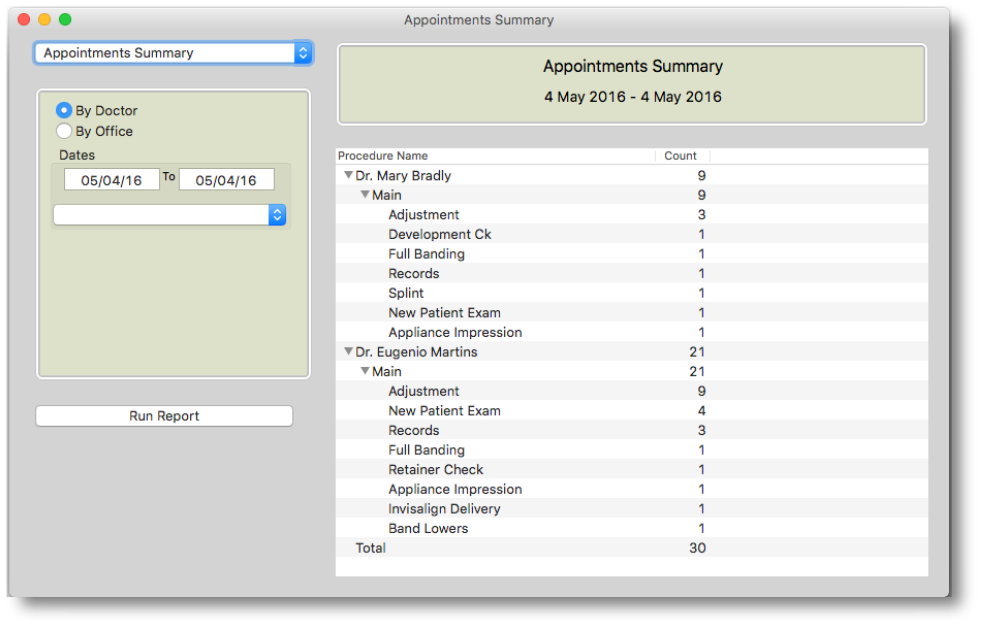Open the Appointments Summary report dropdown
The width and height of the screenshot is (981, 620).
pos(173,53)
